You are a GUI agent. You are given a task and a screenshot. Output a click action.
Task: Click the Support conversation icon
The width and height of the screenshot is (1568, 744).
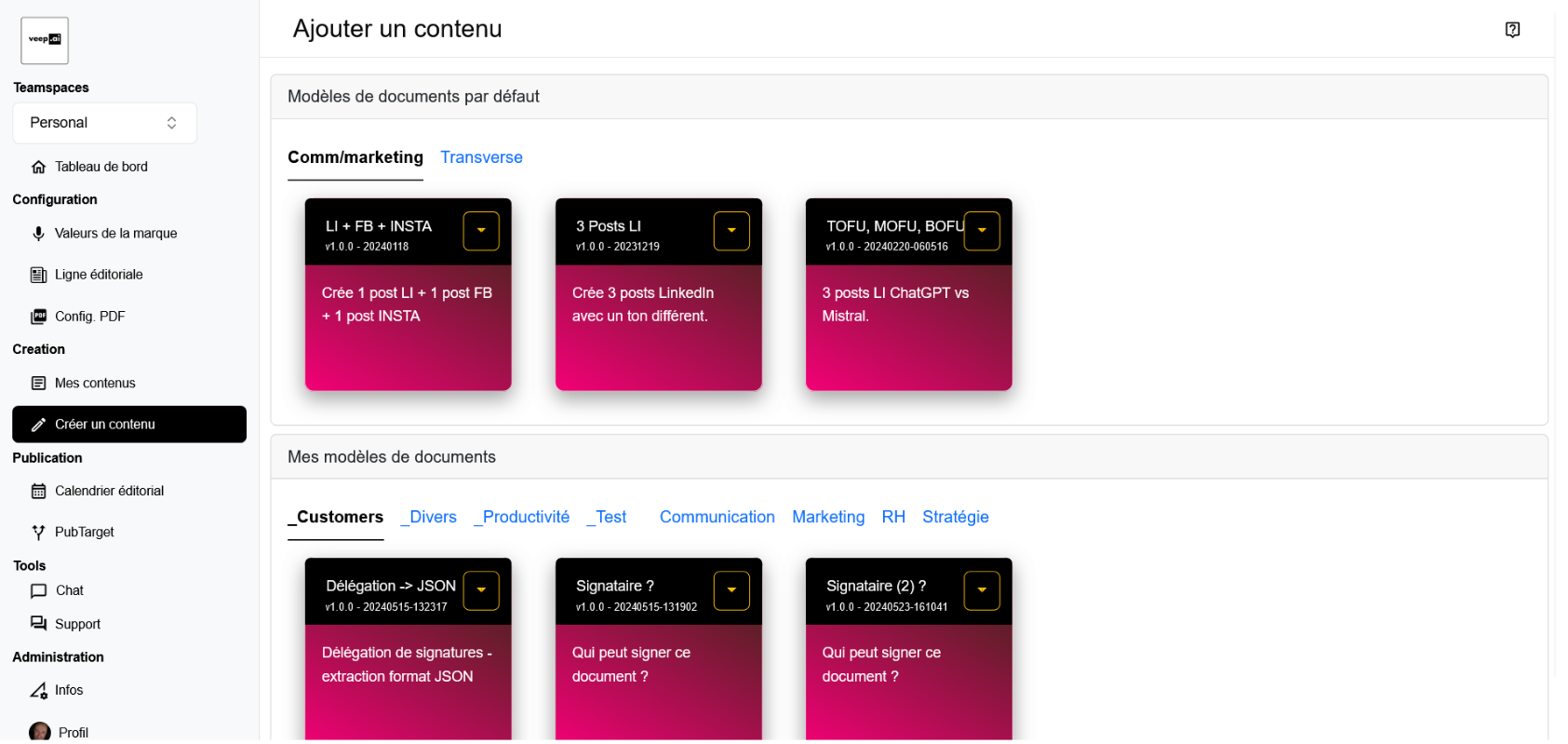coord(38,624)
